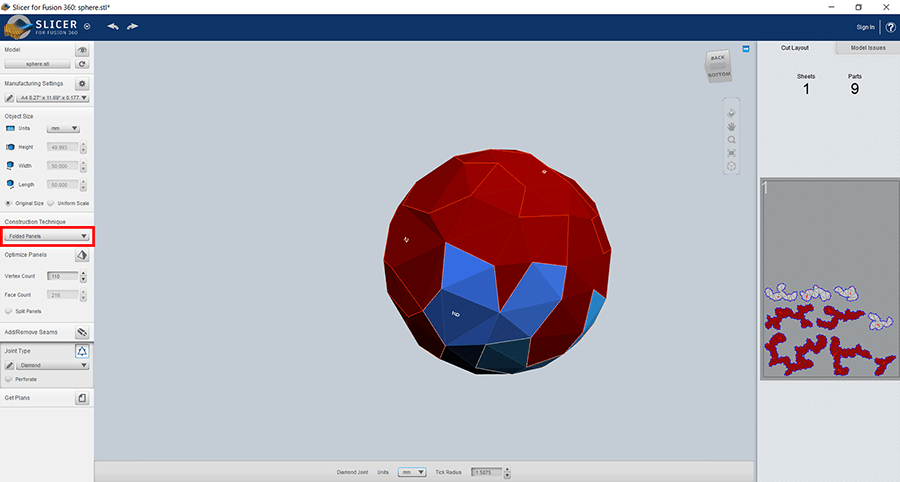The width and height of the screenshot is (900, 482).
Task: Click the Face Count field
Action: point(62,295)
